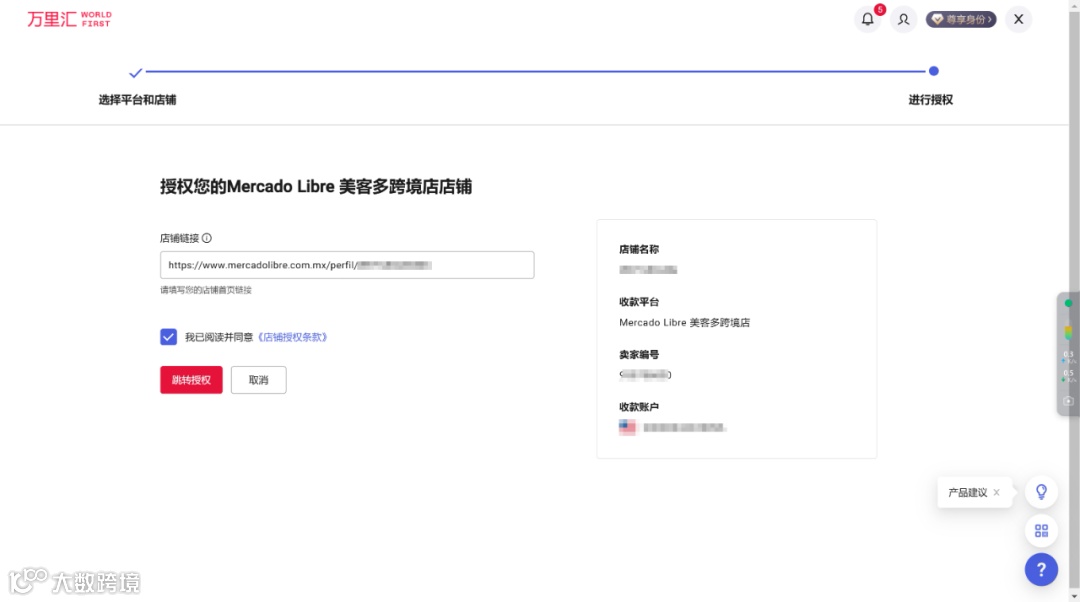Click the 收款平台 label
Image resolution: width=1080 pixels, height=602 pixels.
point(638,302)
